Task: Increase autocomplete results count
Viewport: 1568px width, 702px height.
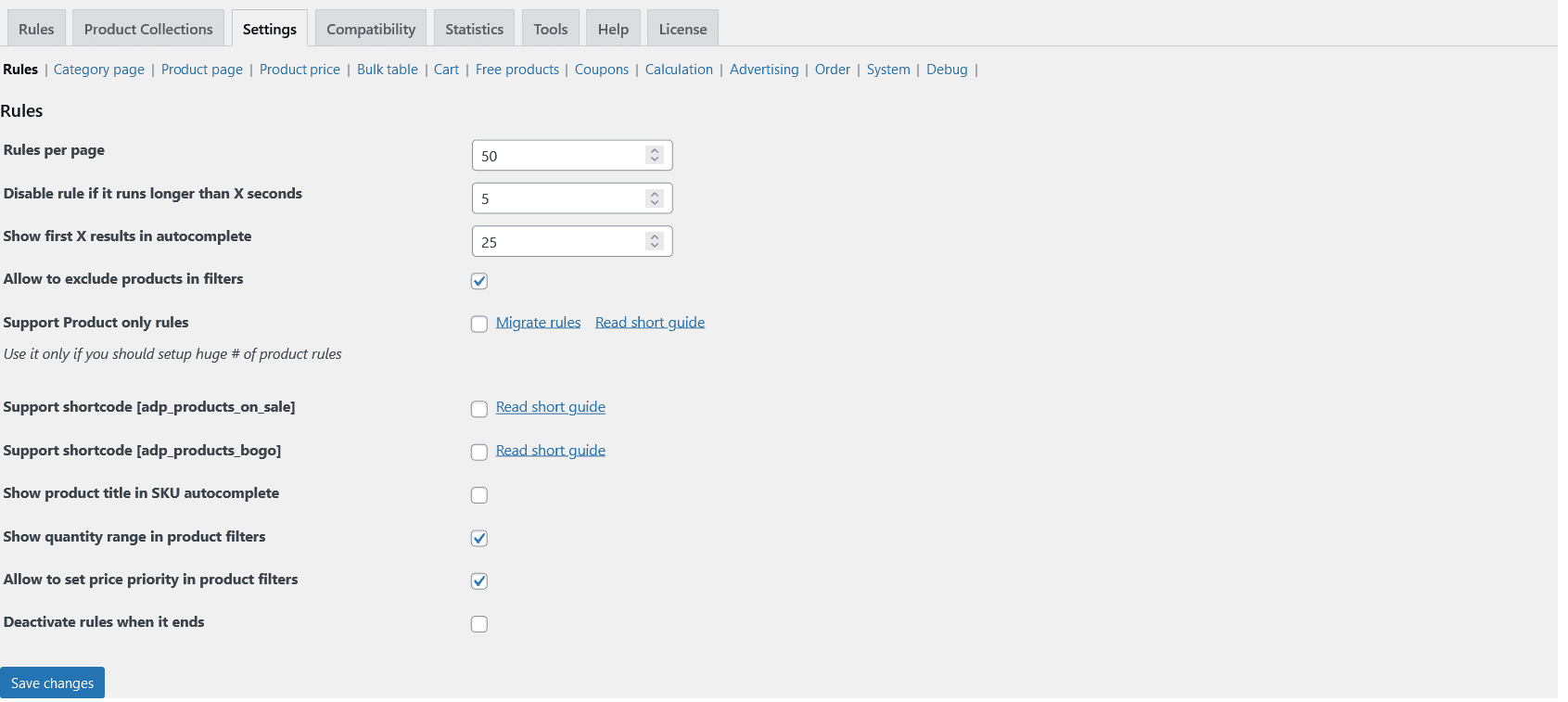Action: pos(655,237)
